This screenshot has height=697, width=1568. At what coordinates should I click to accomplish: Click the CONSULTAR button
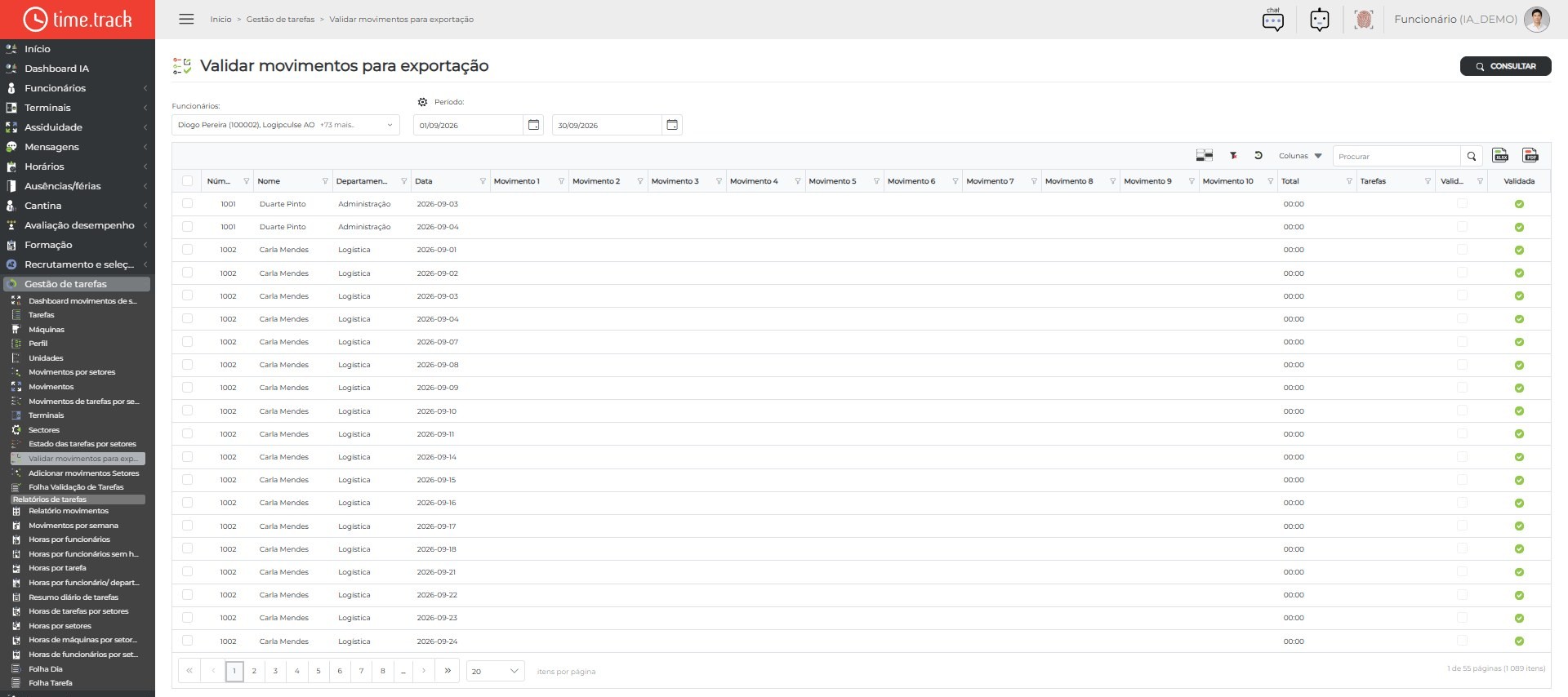(1505, 66)
